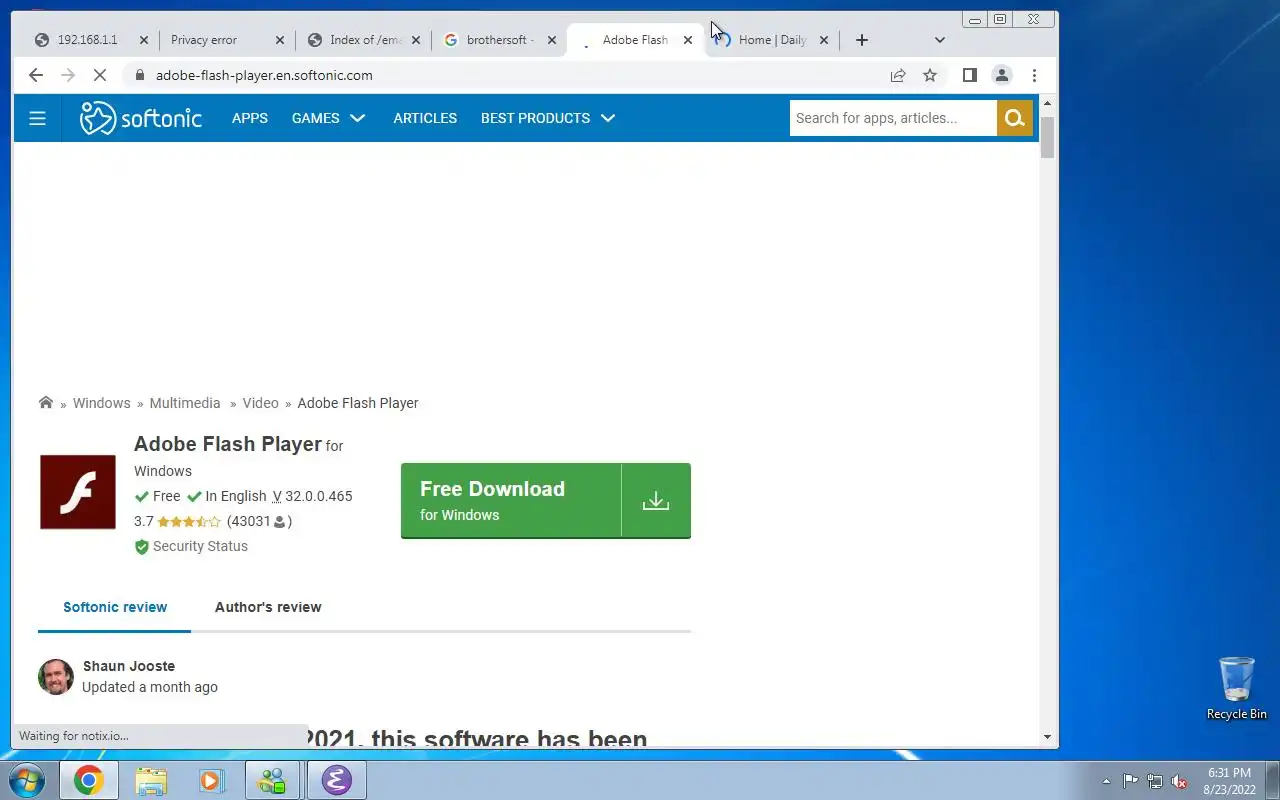Close the Privacy error tab

point(280,40)
